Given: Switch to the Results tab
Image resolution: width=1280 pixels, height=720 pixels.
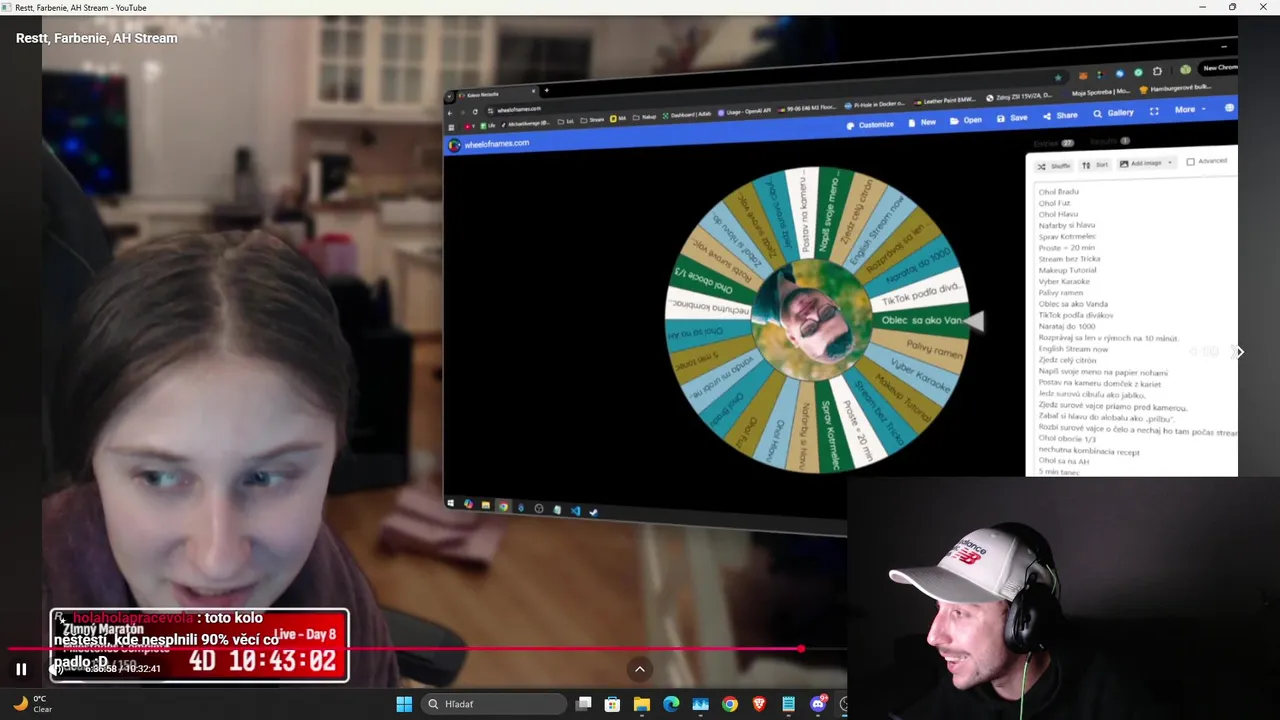Looking at the screenshot, I should [1110, 141].
